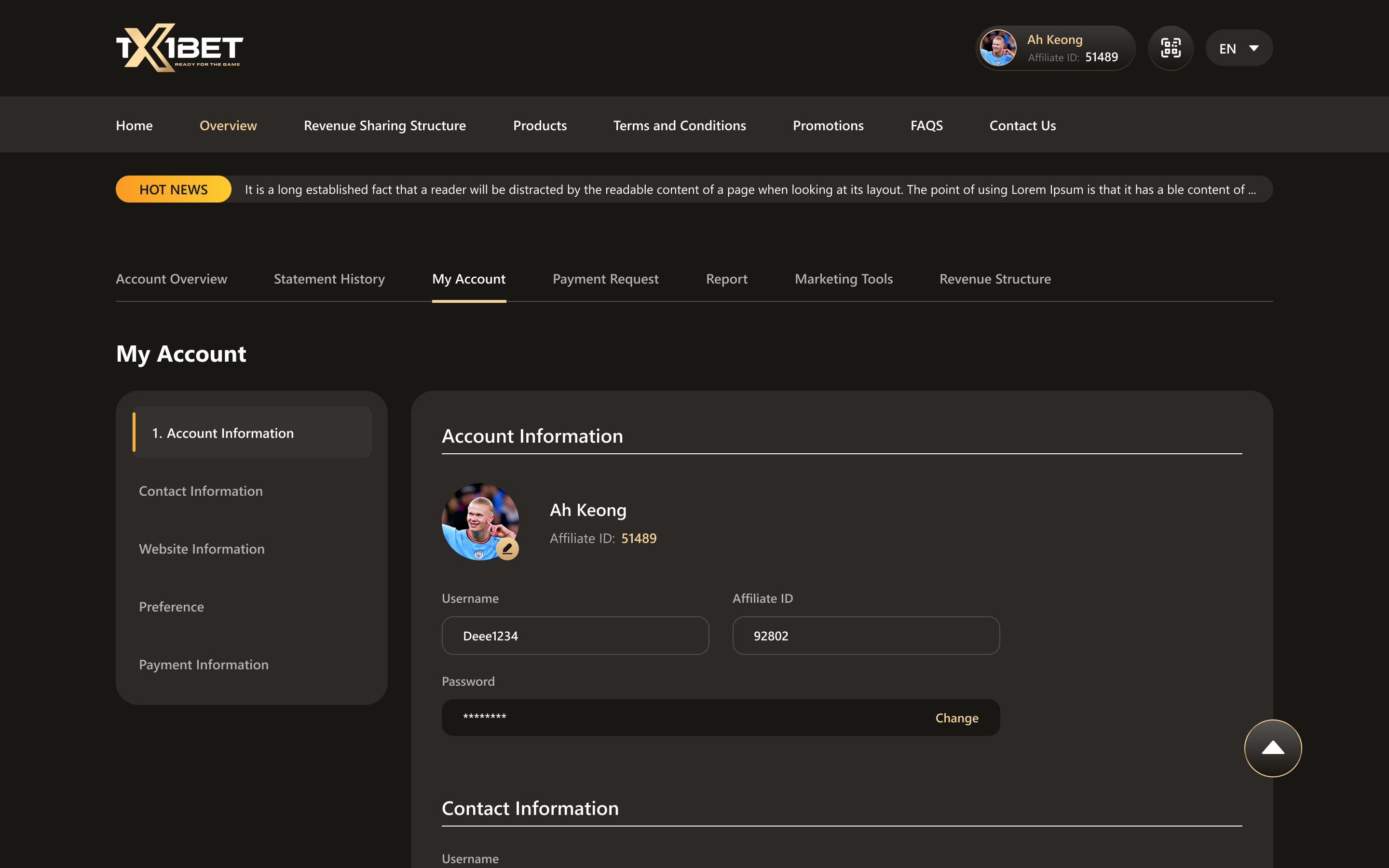Click the header avatar of Ah Keong

[x=998, y=48]
